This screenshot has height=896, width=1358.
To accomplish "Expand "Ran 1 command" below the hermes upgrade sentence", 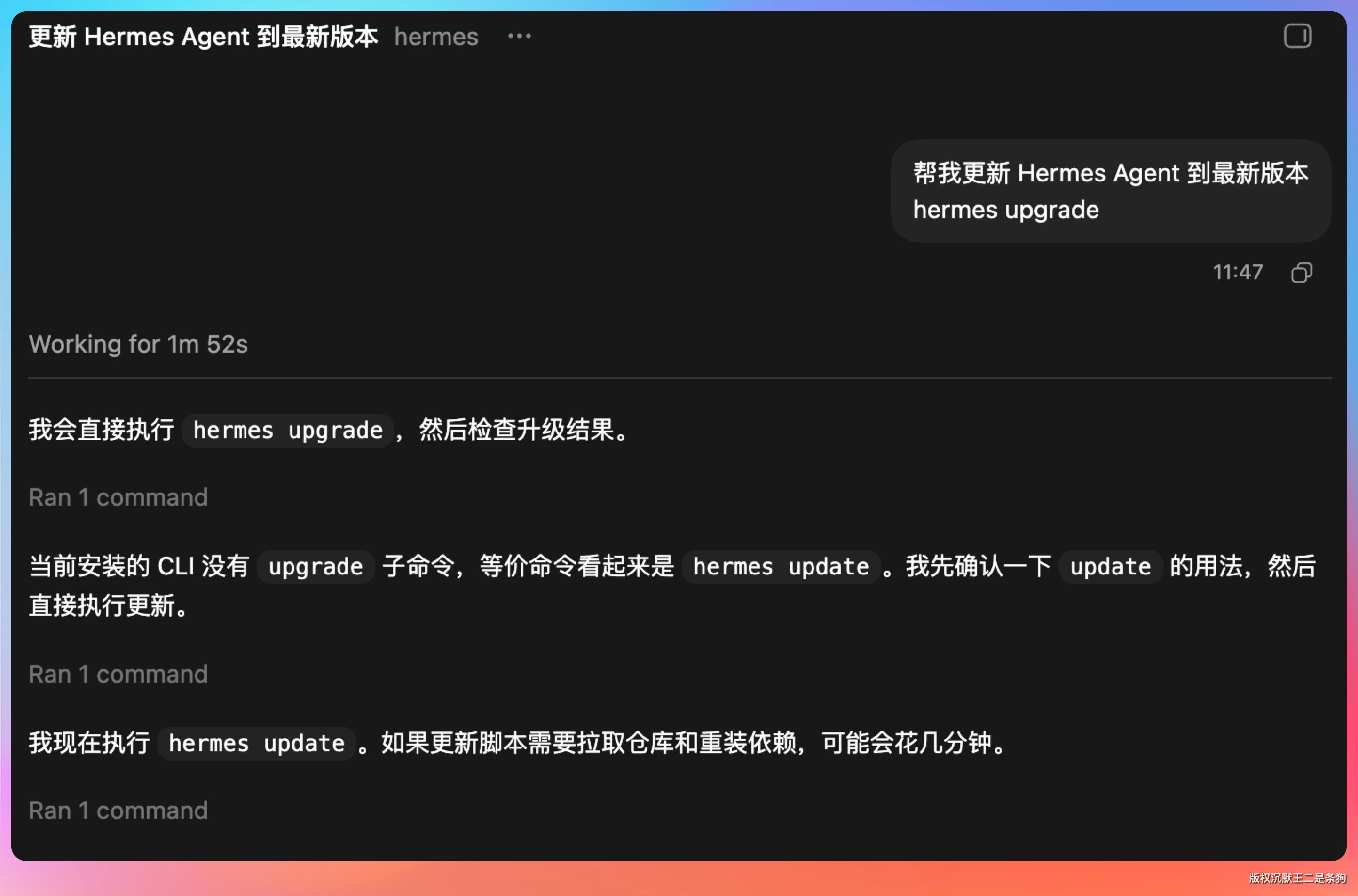I will 118,498.
